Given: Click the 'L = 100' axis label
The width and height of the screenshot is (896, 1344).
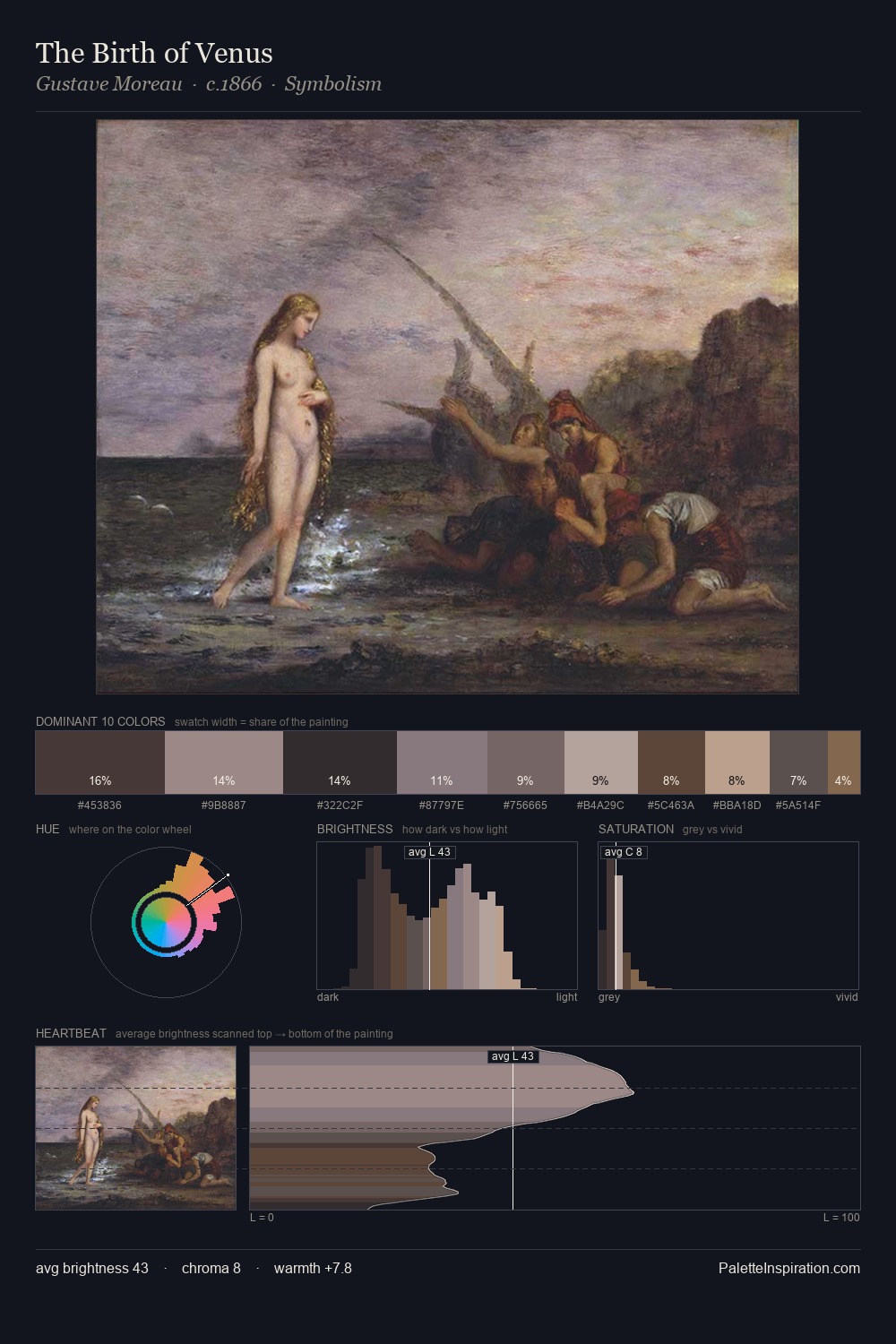Looking at the screenshot, I should (841, 1218).
